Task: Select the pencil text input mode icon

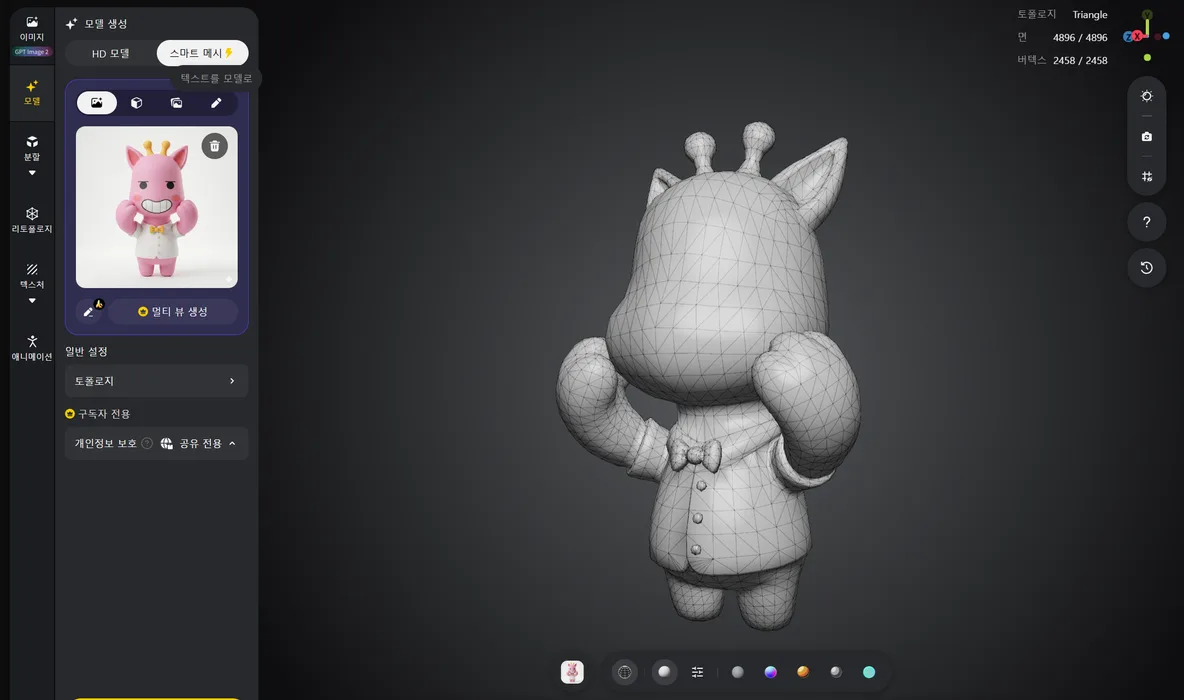Action: click(216, 103)
